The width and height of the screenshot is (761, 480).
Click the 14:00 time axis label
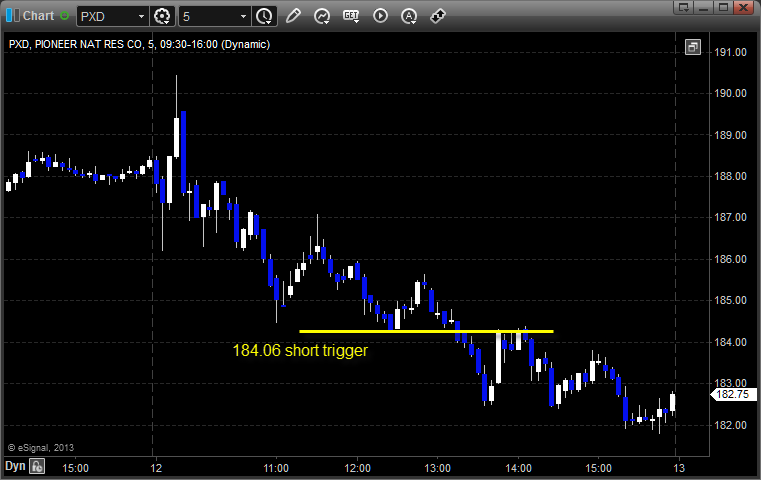point(518,468)
